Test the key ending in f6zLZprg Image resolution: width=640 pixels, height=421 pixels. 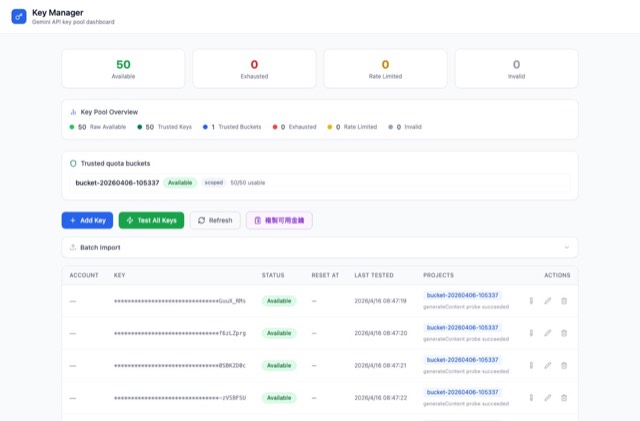click(x=531, y=333)
